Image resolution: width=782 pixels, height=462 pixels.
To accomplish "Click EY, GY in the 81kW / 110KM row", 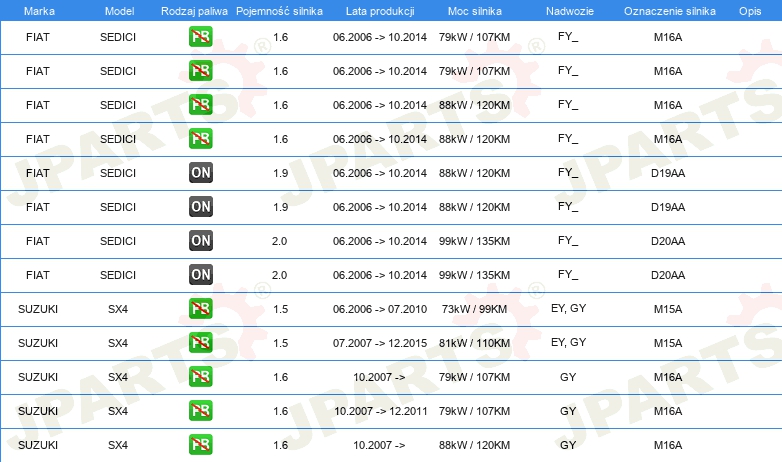I will [x=569, y=342].
